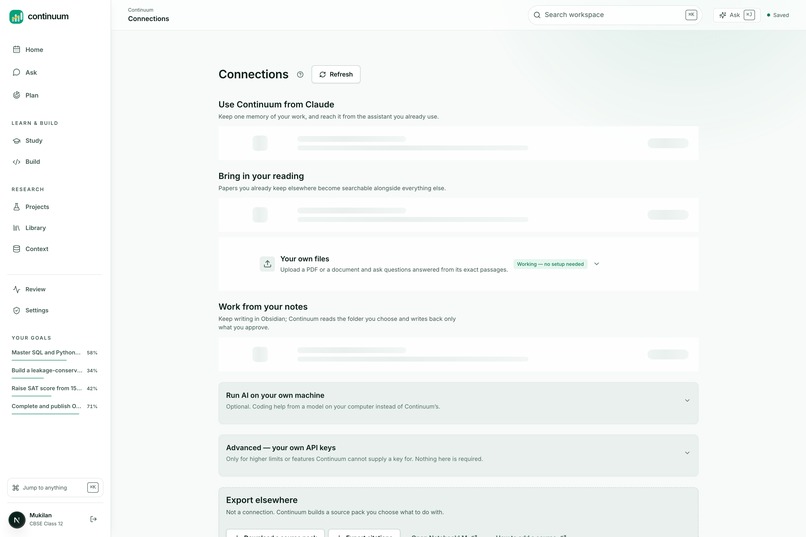Open Settings via its shield icon

[16, 310]
